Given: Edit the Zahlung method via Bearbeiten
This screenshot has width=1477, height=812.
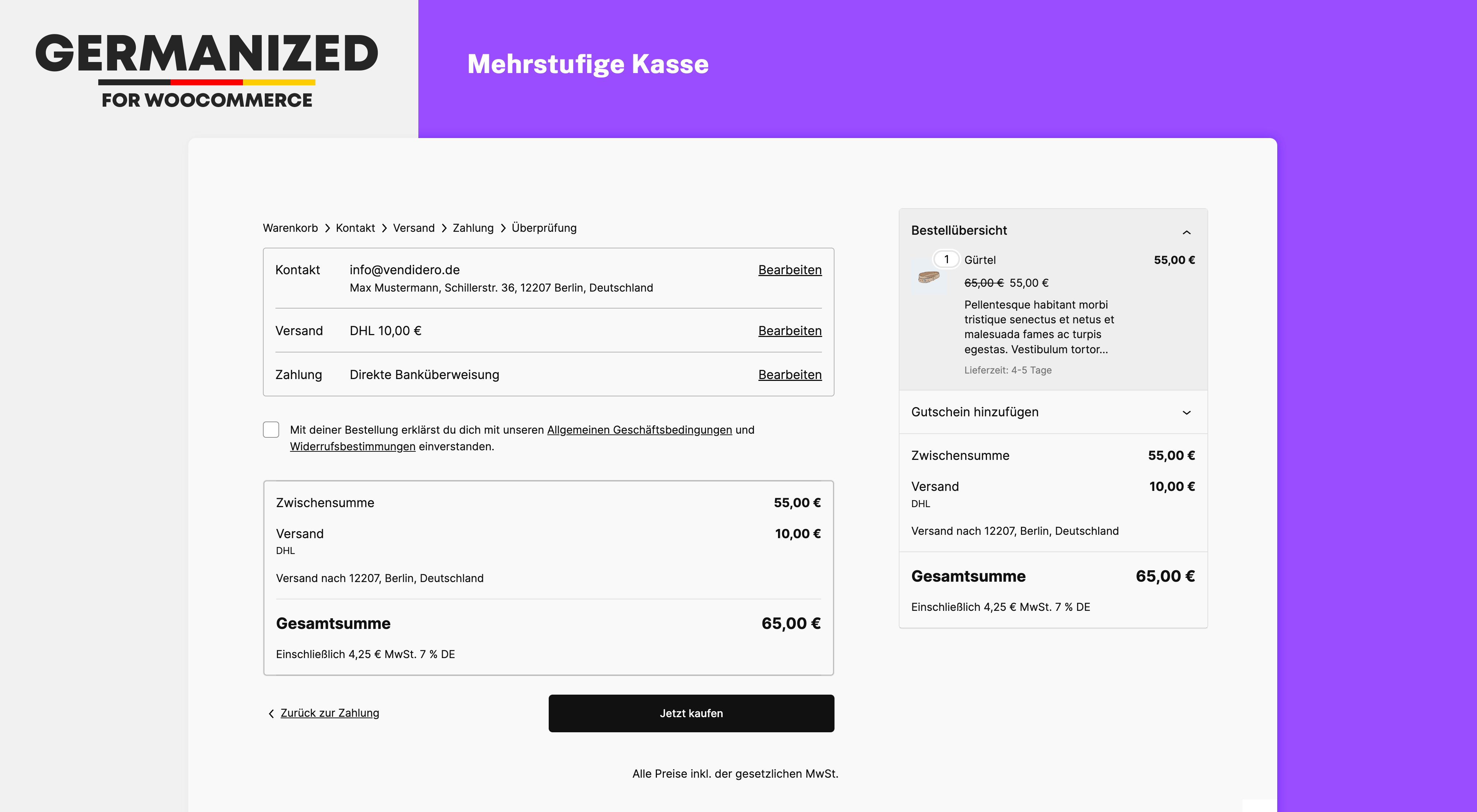Looking at the screenshot, I should pyautogui.click(x=789, y=375).
